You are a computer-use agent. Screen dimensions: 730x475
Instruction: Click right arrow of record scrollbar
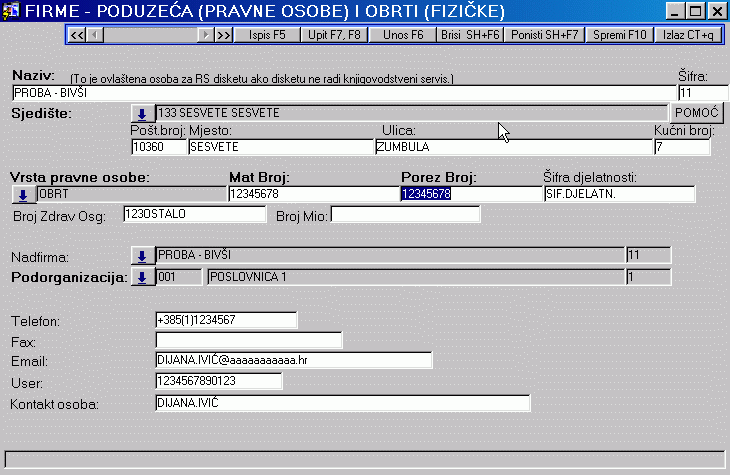pyautogui.click(x=206, y=35)
